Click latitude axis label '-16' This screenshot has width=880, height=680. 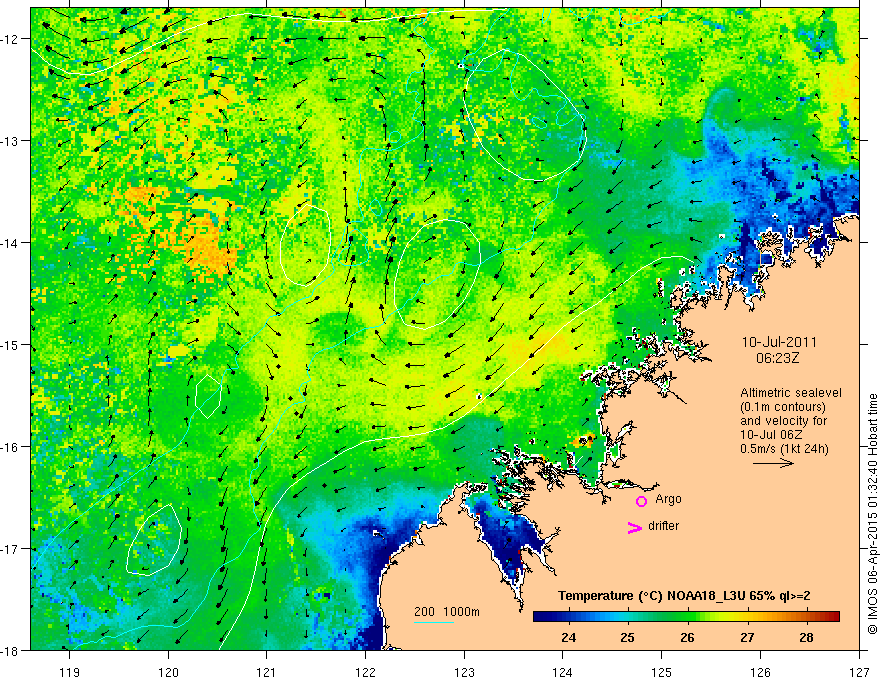point(9,447)
